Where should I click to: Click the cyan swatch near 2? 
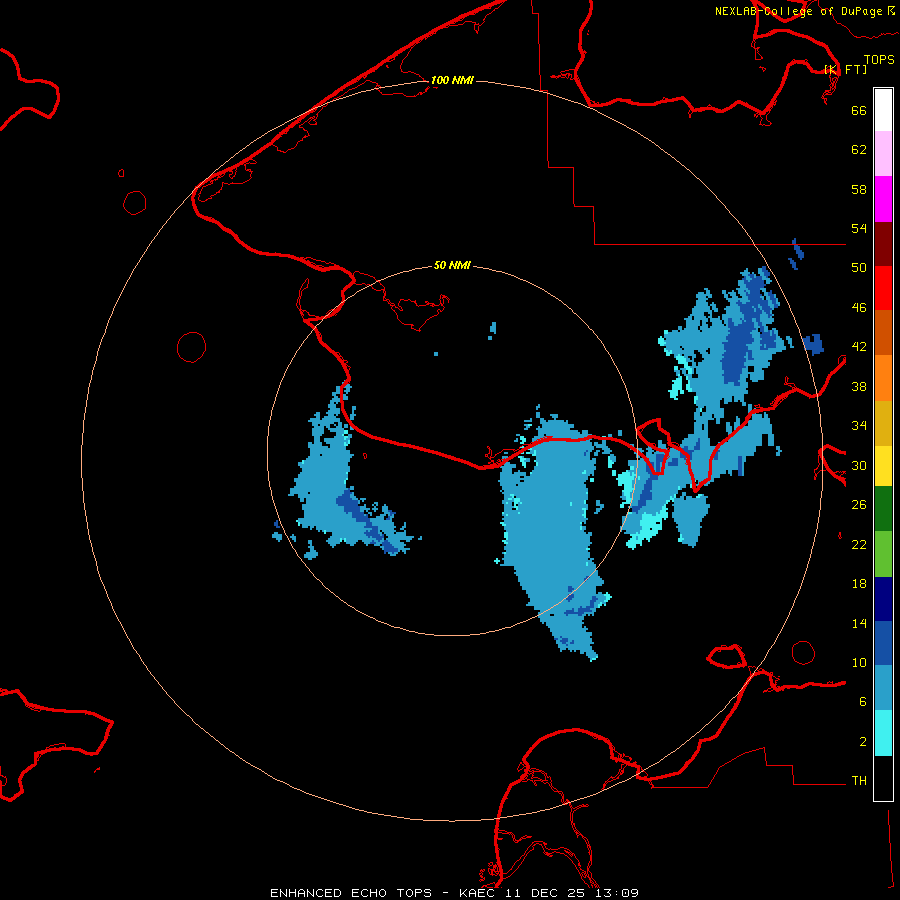click(883, 733)
